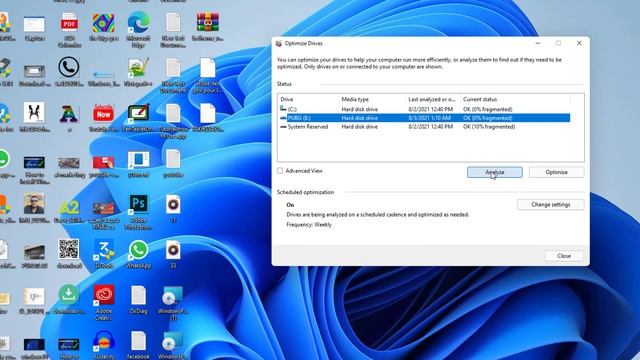Image resolution: width=640 pixels, height=360 pixels.
Task: Open the TuTools desktop shortcut
Action: click(x=103, y=250)
